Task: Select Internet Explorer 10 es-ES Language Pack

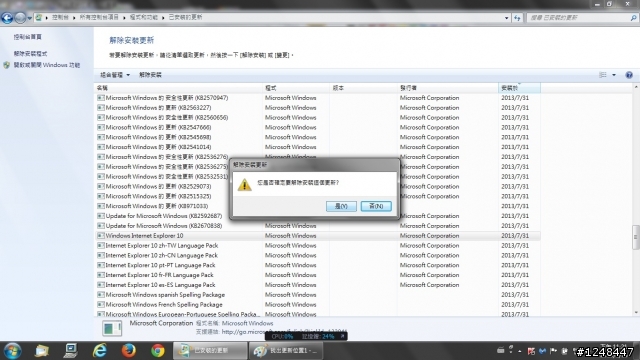Action: tap(318, 285)
